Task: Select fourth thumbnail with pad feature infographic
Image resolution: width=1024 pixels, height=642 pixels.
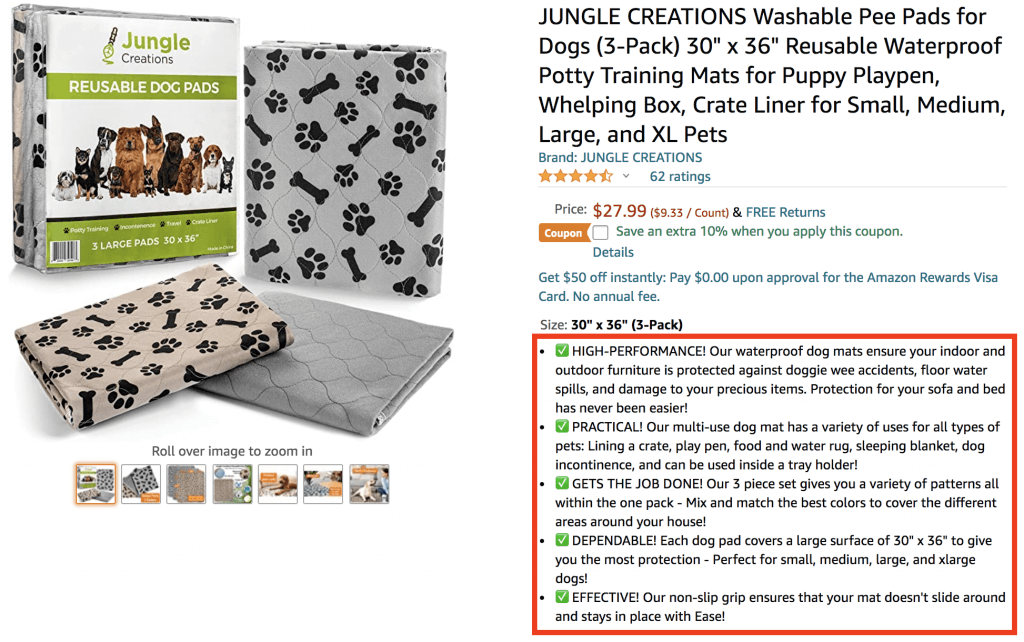Action: tap(232, 484)
